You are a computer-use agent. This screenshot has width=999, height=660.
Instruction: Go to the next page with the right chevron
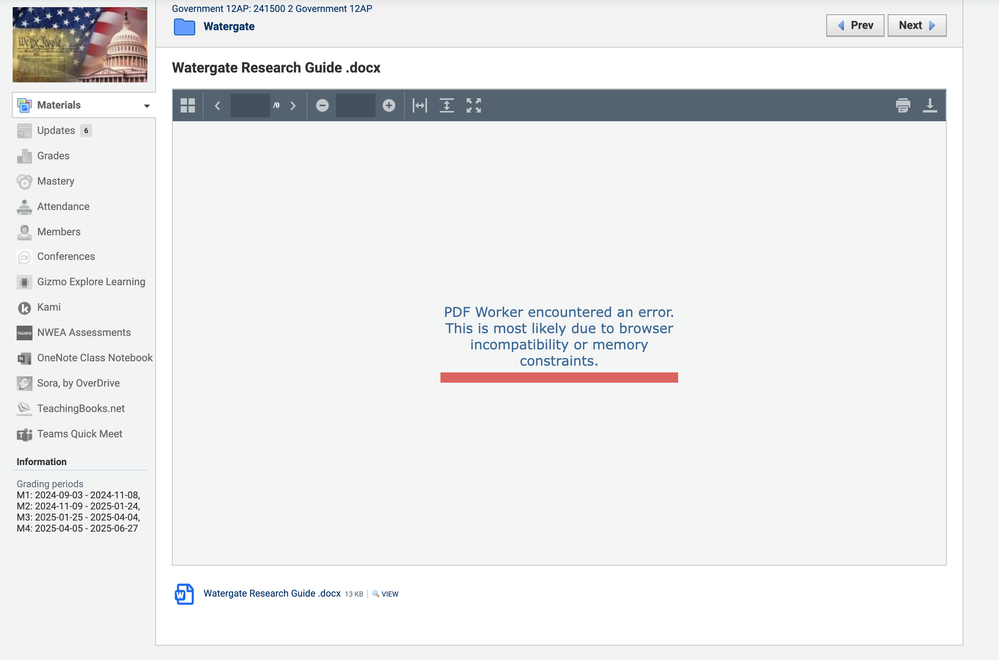[293, 105]
